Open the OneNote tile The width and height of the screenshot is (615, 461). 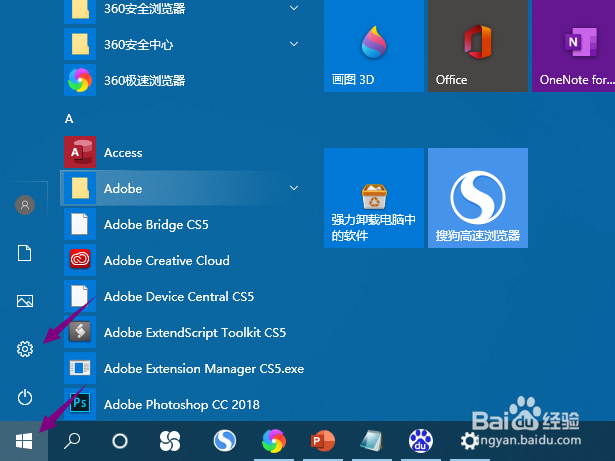coord(573,45)
